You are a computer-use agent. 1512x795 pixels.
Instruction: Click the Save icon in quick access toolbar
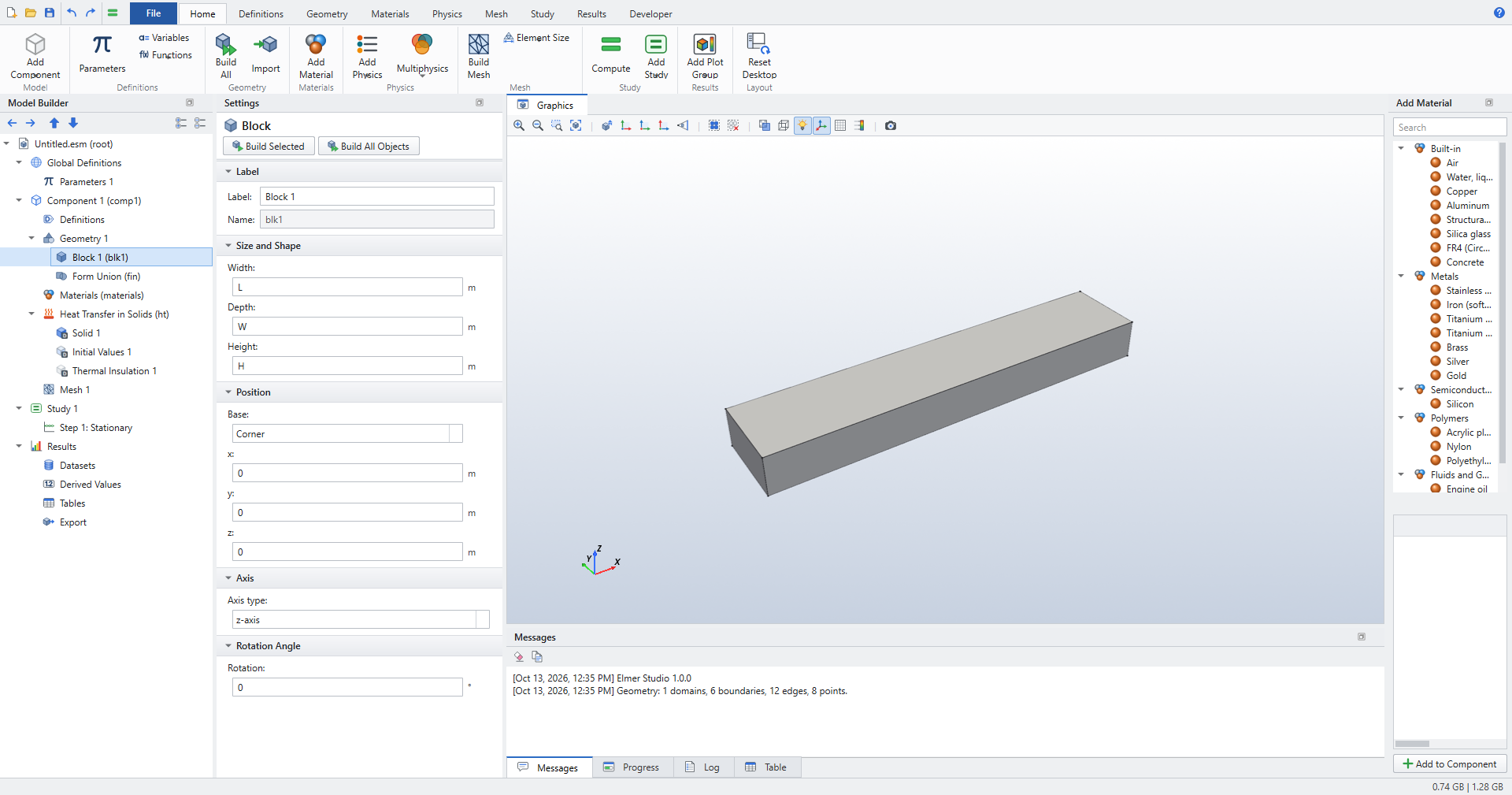(50, 13)
